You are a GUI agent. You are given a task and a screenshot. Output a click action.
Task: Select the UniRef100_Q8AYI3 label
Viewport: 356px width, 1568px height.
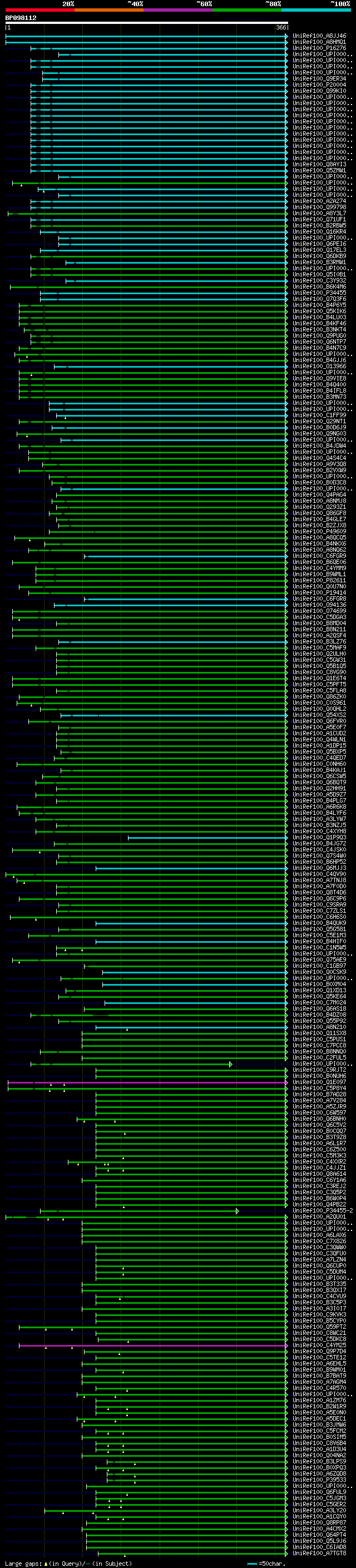point(319,164)
